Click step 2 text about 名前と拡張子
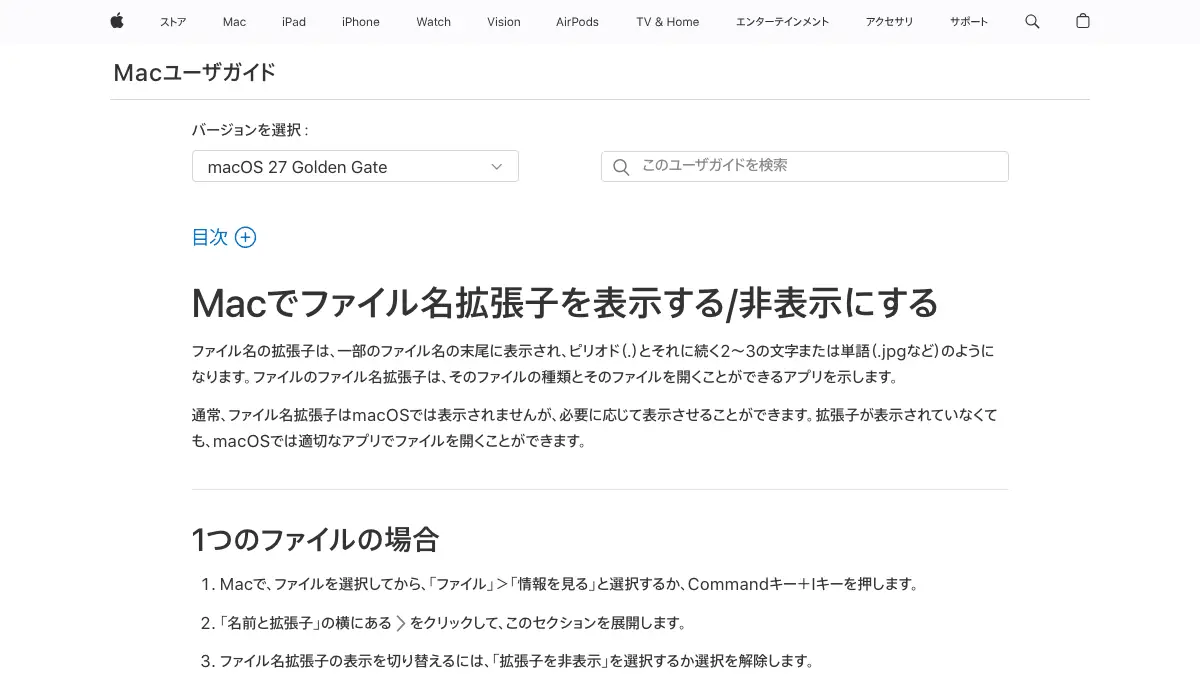Viewport: 1200px width, 675px height. pos(452,623)
